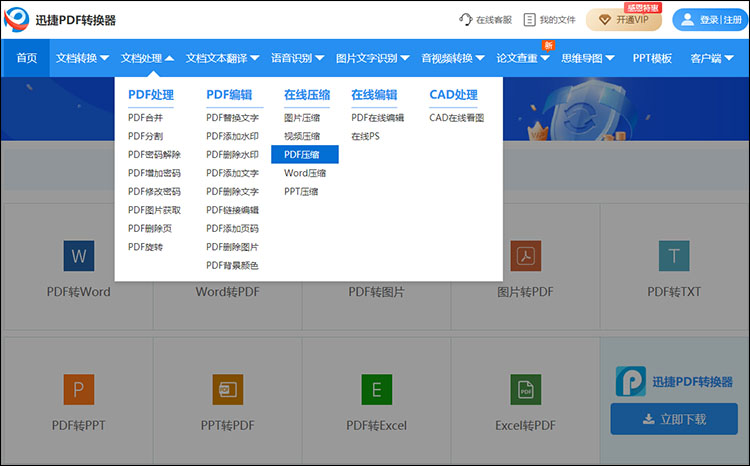Expand the 语音识别 dropdown menu

click(297, 58)
